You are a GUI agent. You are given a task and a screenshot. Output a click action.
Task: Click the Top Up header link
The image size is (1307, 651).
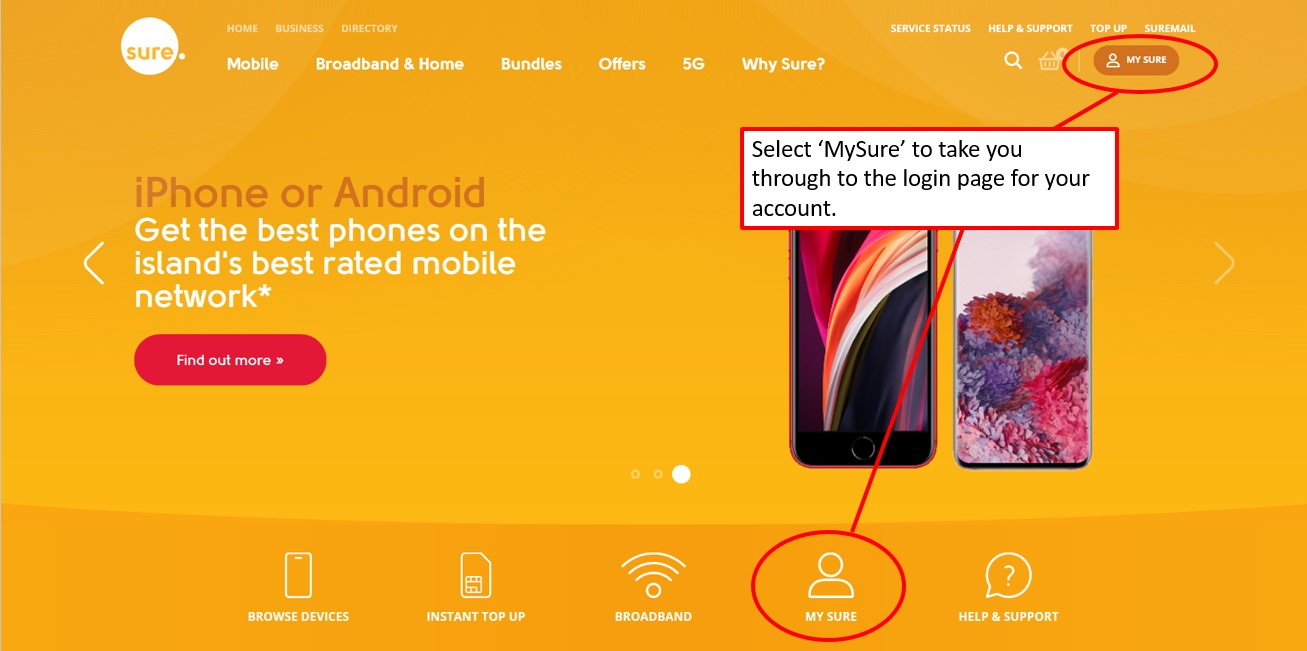[x=1108, y=29]
